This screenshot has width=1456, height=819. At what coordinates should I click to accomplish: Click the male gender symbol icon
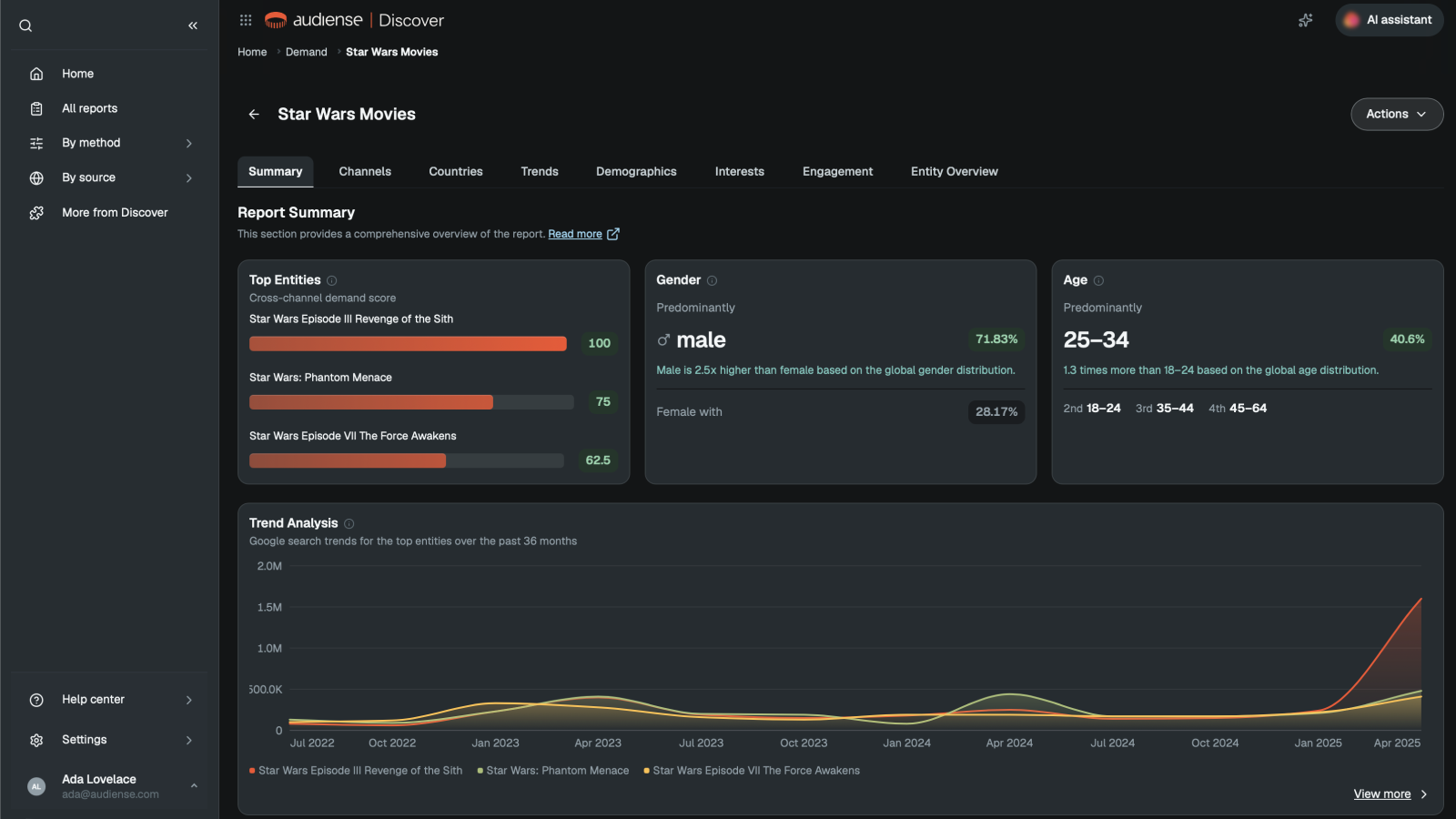663,340
